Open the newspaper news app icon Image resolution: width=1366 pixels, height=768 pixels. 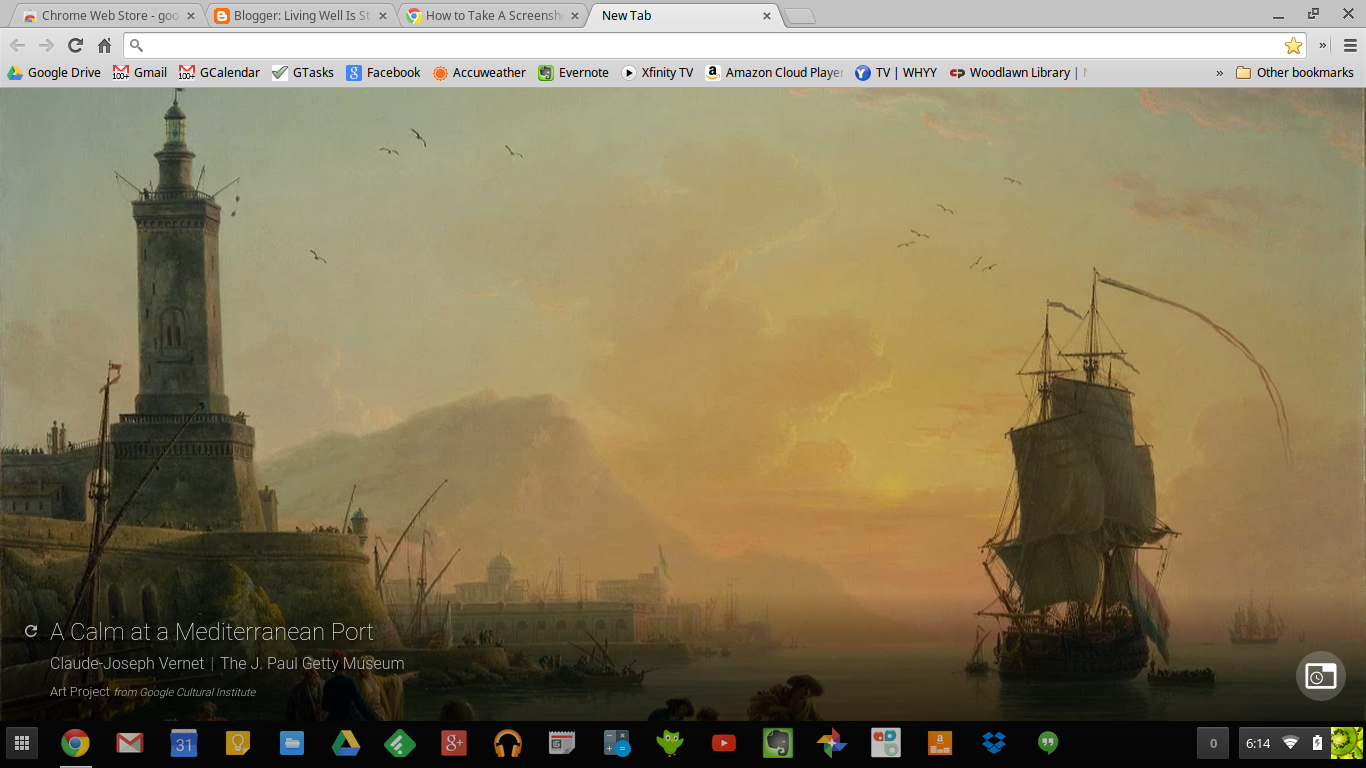coord(562,743)
